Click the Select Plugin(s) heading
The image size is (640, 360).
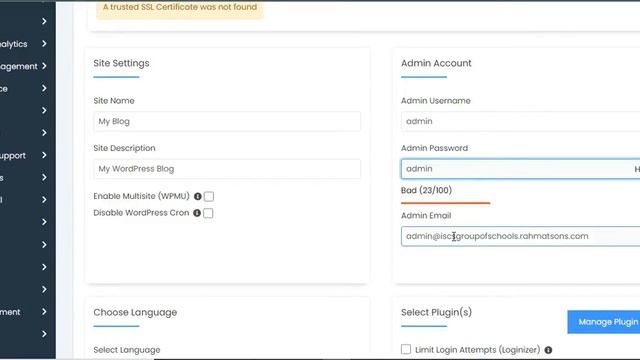[x=436, y=312]
